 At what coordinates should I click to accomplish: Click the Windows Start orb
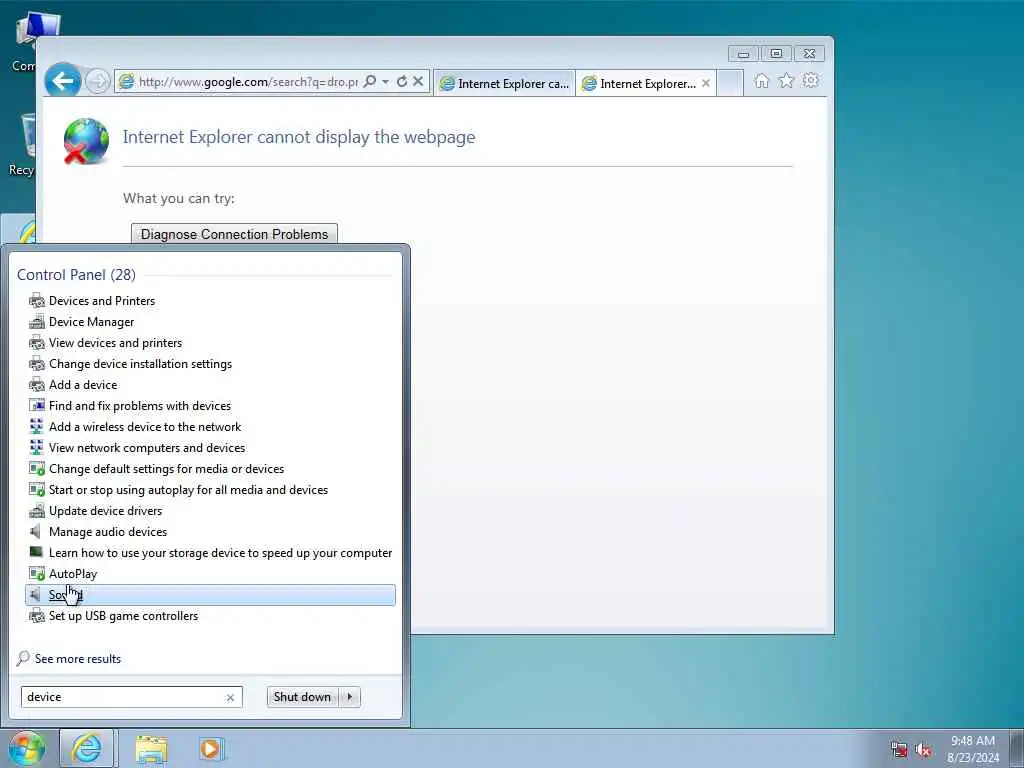[27, 748]
